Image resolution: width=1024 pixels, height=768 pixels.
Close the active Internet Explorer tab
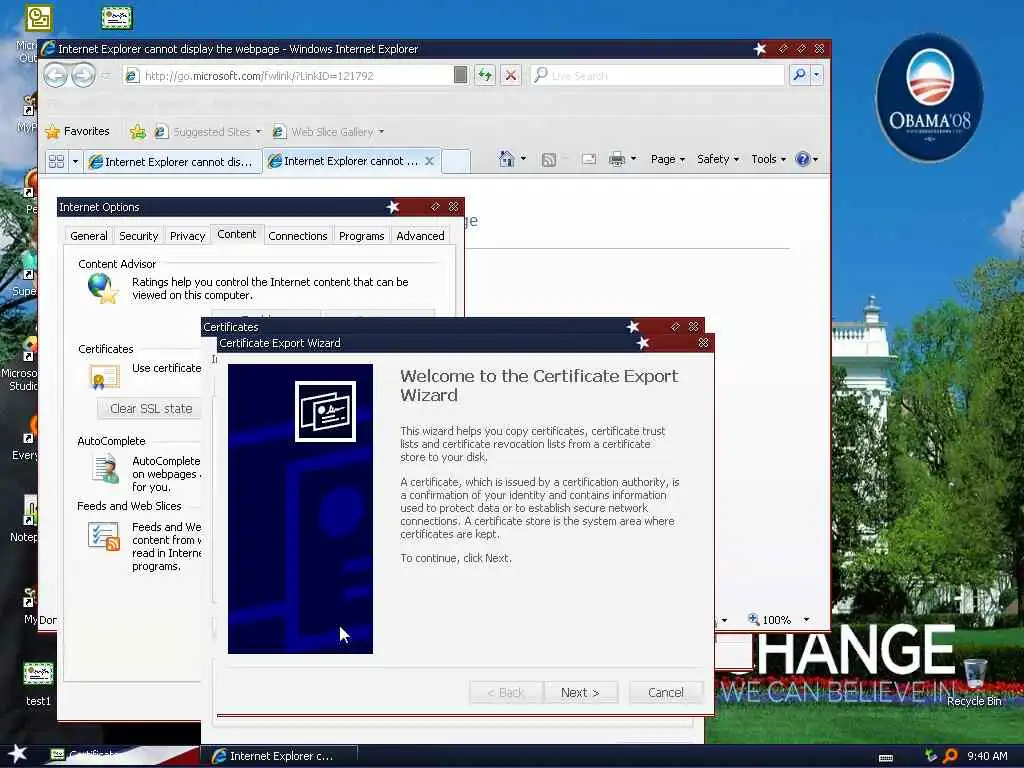click(x=429, y=161)
